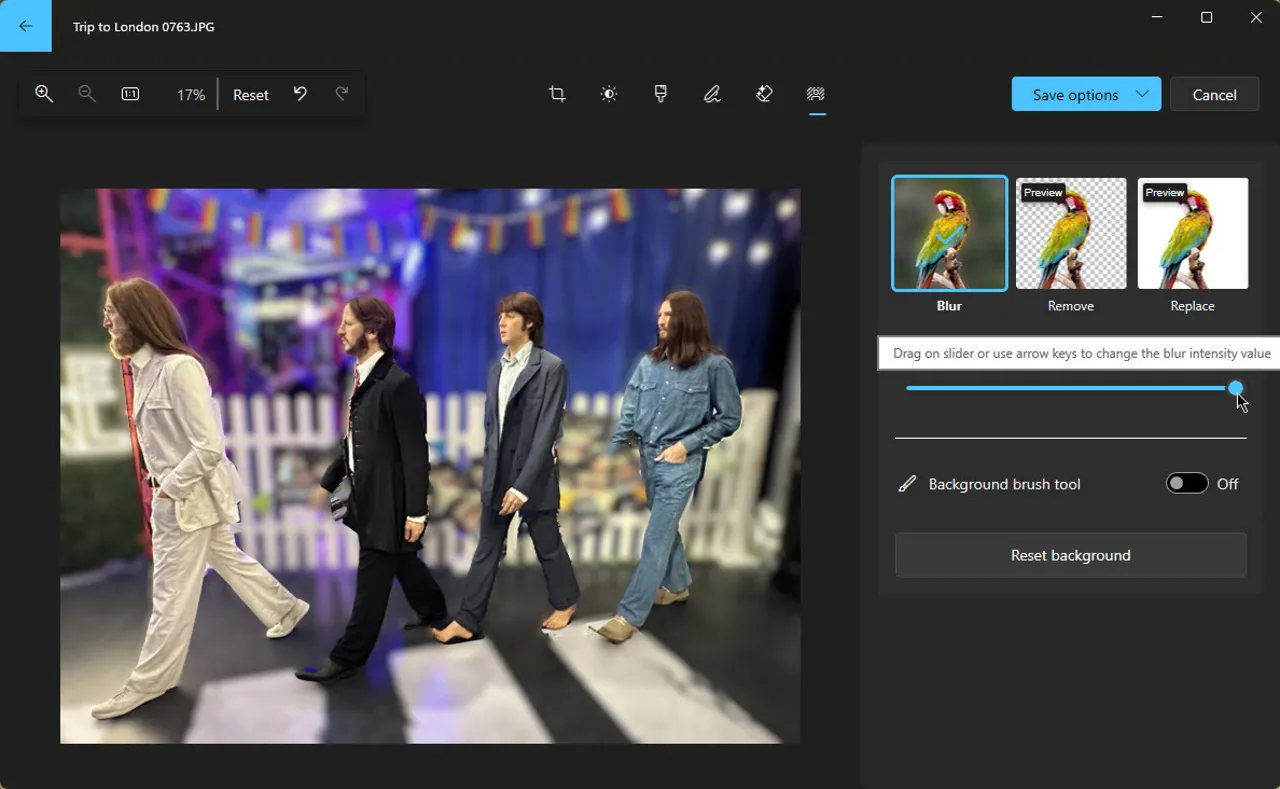The width and height of the screenshot is (1280, 789).
Task: Open the Adjustment controls
Action: pyautogui.click(x=609, y=94)
